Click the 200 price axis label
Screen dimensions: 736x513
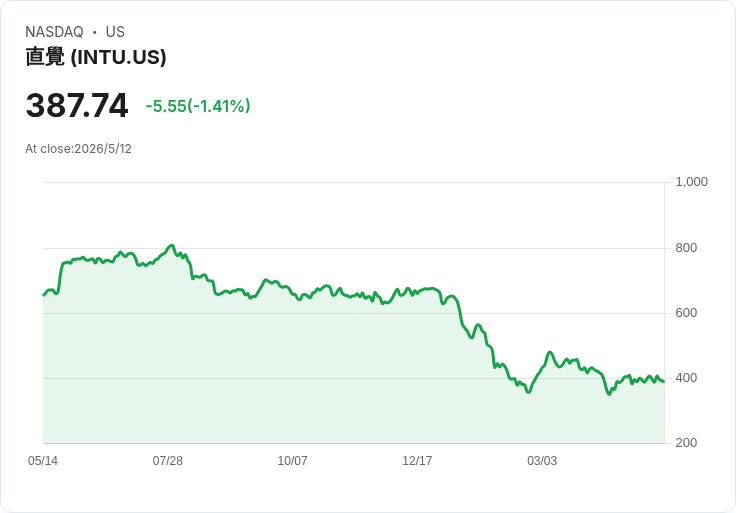point(686,443)
